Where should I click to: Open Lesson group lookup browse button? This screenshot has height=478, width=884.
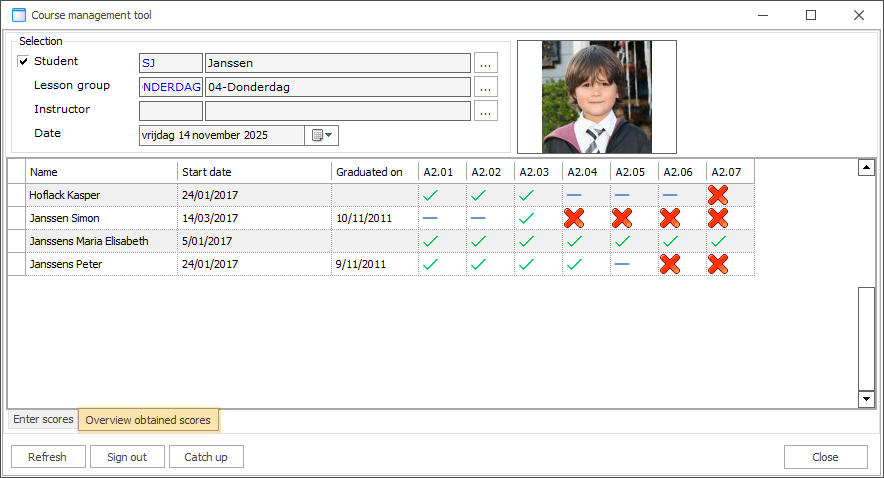(486, 87)
